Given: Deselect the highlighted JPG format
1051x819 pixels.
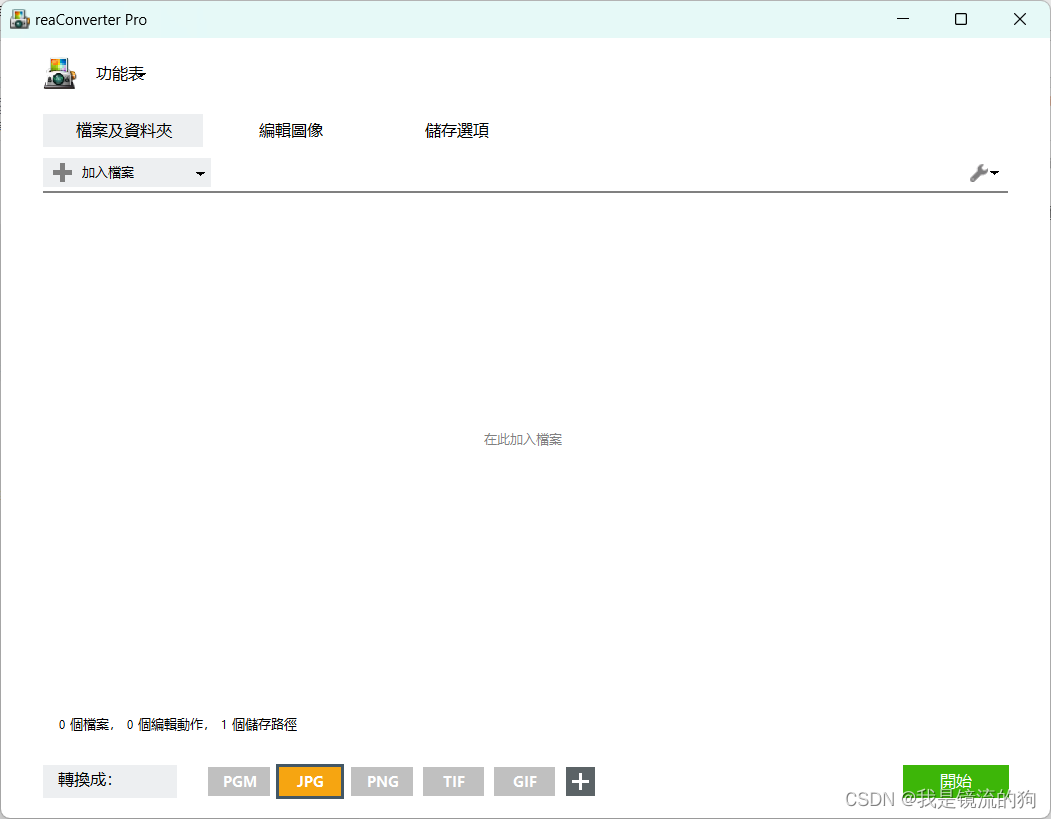Looking at the screenshot, I should point(309,782).
